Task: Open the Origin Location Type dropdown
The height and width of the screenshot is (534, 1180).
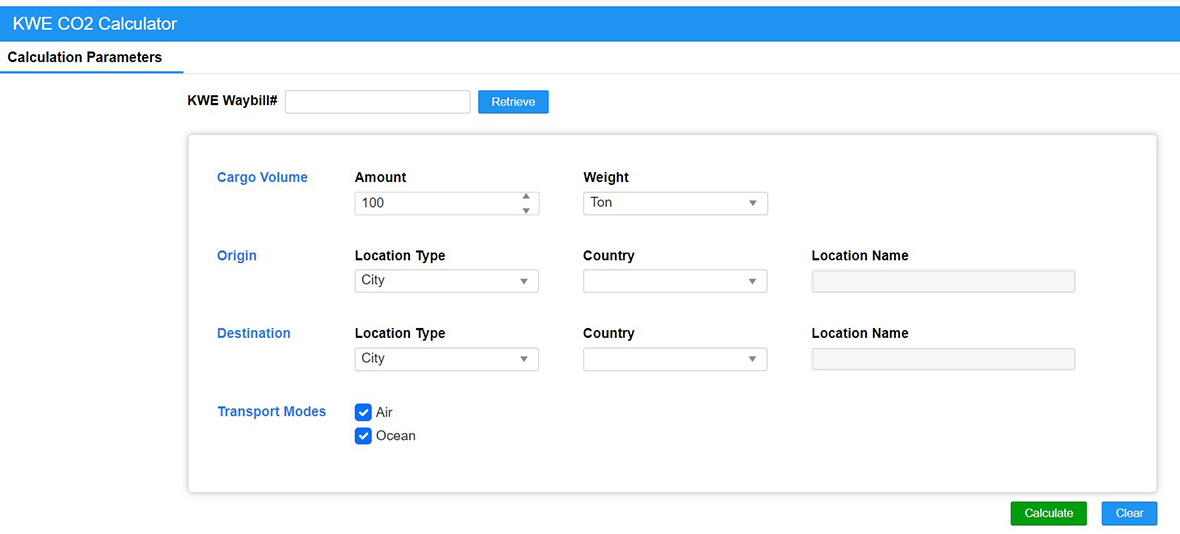Action: click(446, 281)
